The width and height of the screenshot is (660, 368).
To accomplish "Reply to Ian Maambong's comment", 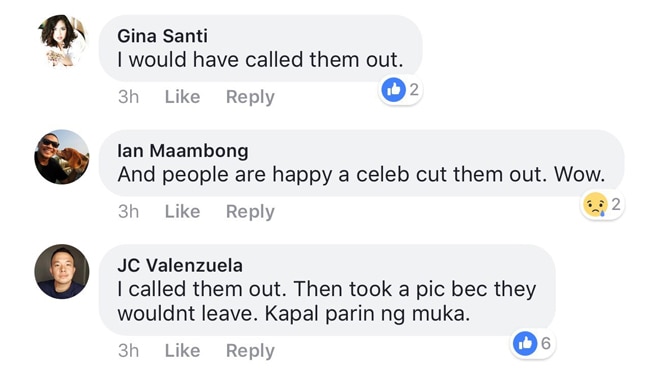I will coord(250,212).
